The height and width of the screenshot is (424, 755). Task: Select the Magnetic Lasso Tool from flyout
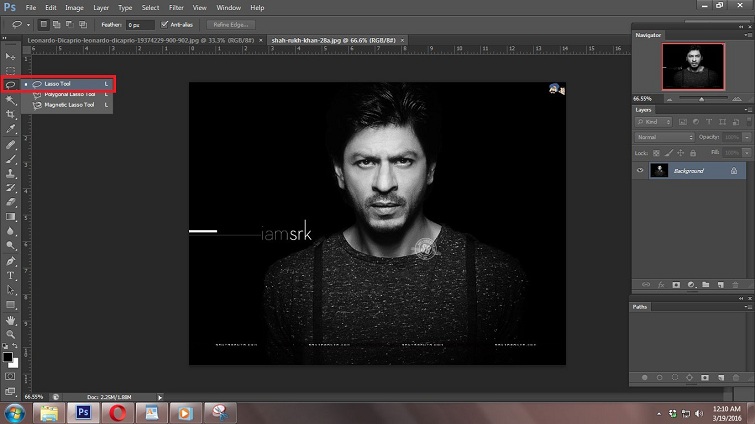tap(69, 104)
